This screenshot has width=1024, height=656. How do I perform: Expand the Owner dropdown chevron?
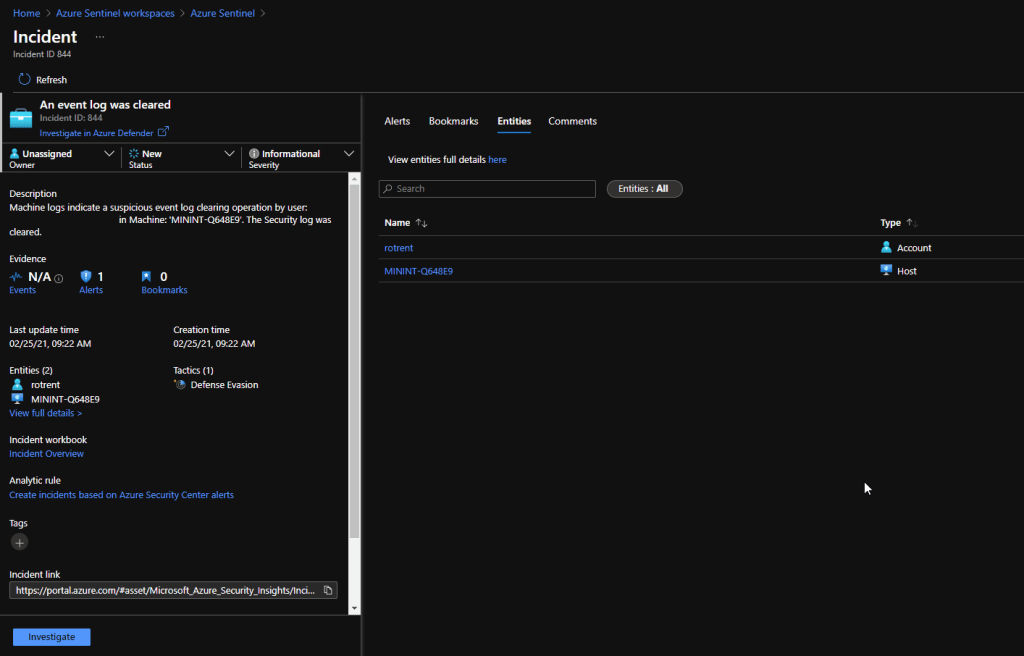109,154
